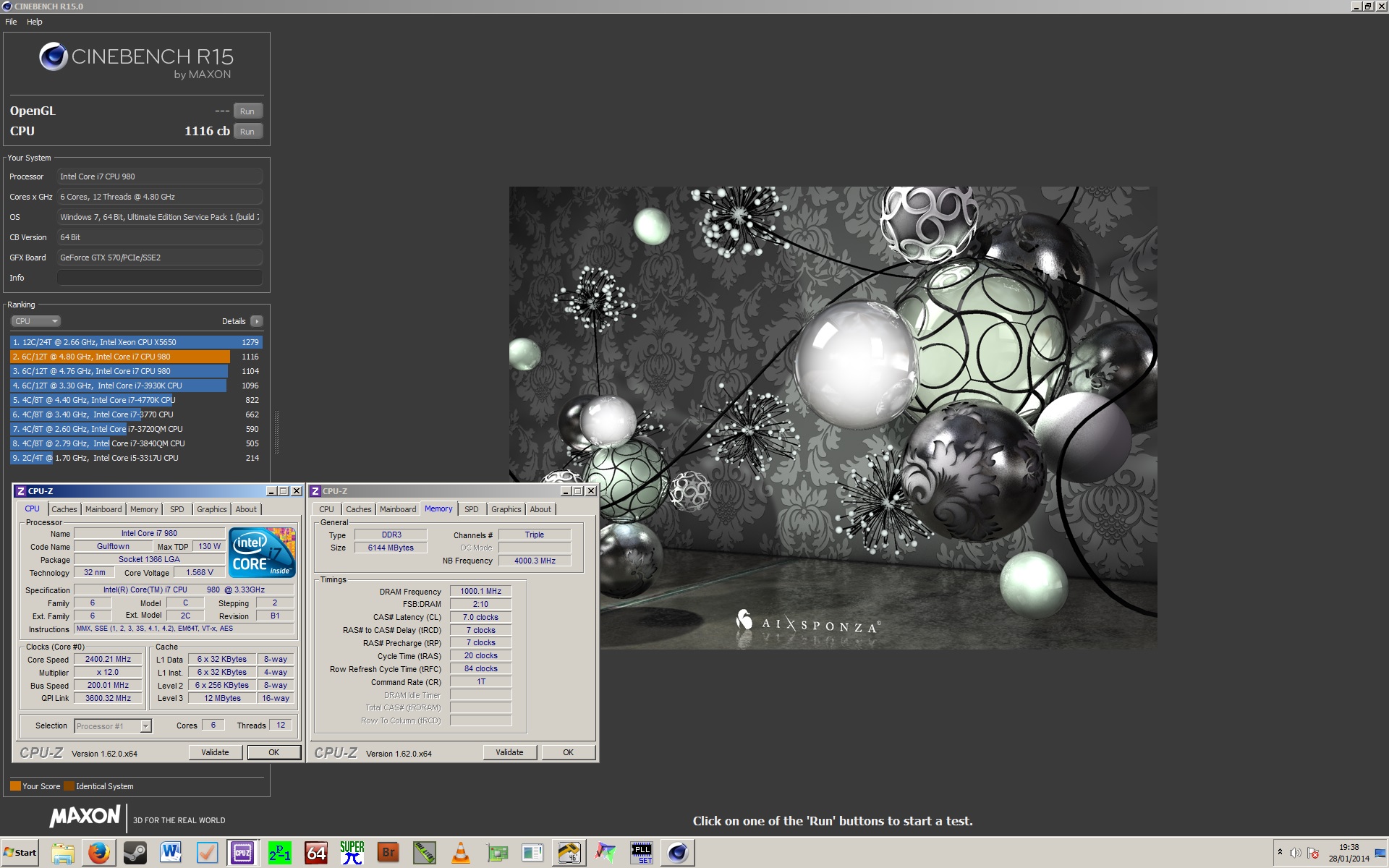Click the panel resize grip handle
The height and width of the screenshot is (868, 1389).
(276, 433)
